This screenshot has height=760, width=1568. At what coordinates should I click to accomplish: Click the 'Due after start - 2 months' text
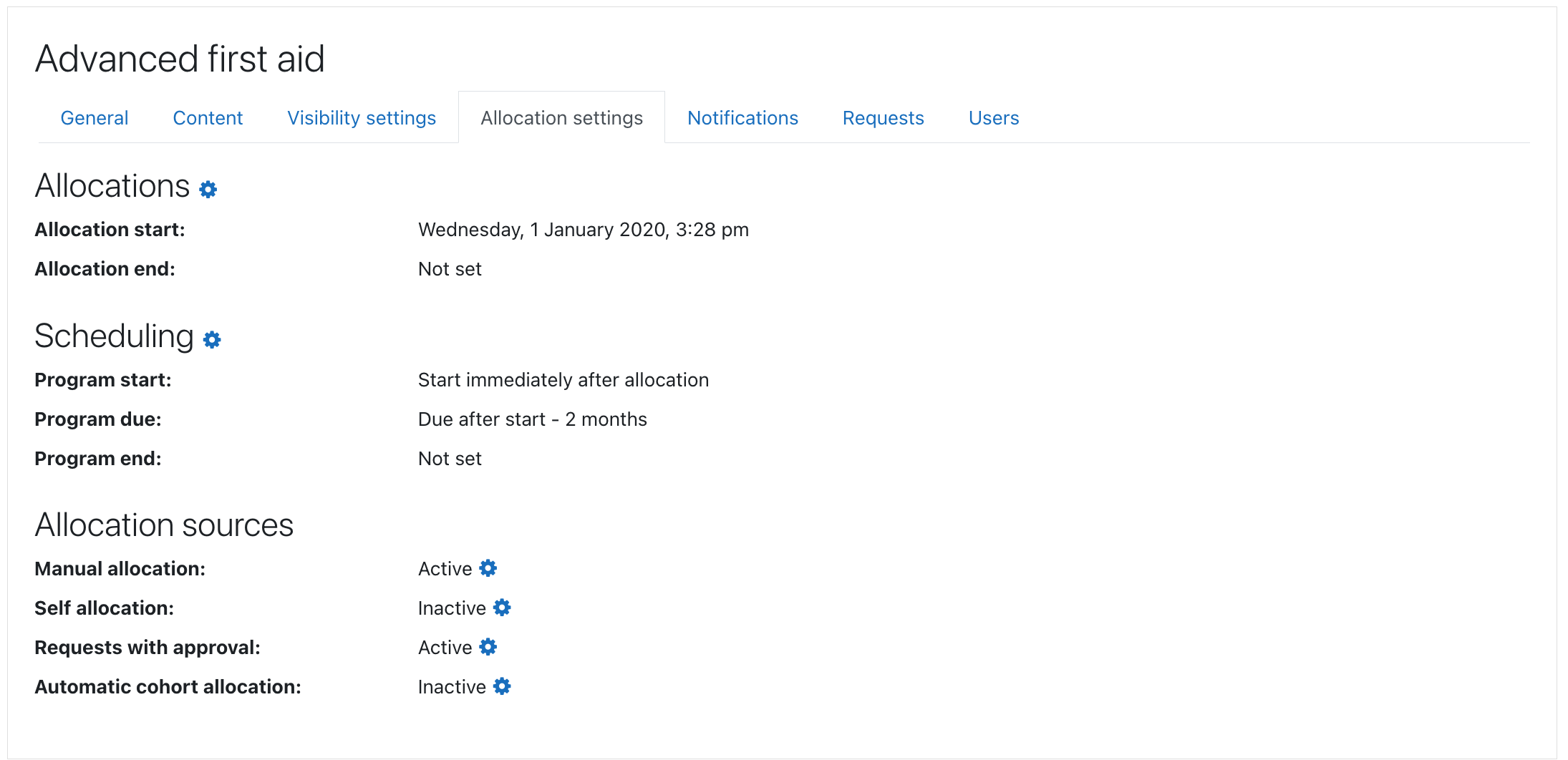(532, 419)
